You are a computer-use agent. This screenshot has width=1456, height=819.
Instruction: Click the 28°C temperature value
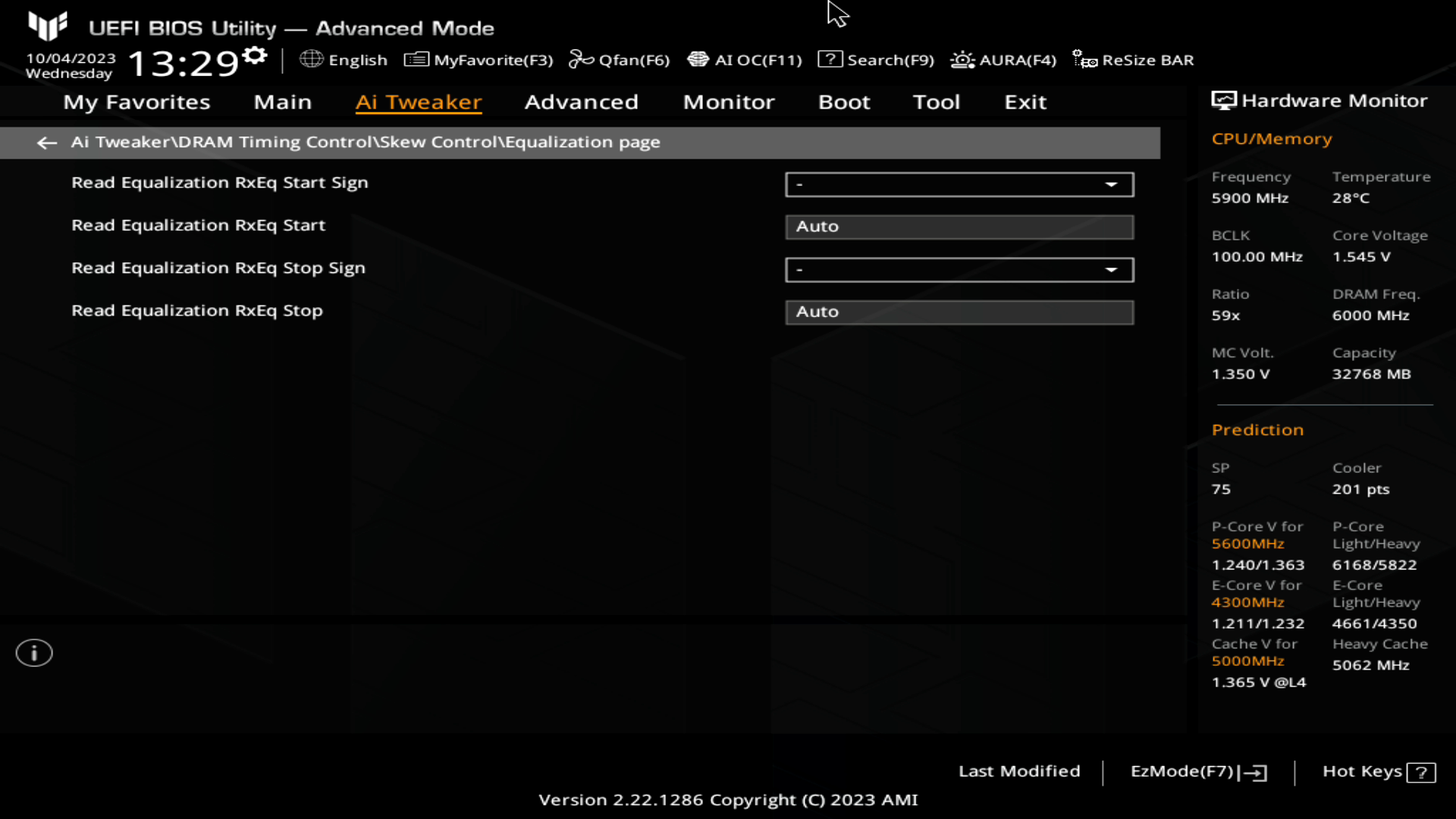1351,198
